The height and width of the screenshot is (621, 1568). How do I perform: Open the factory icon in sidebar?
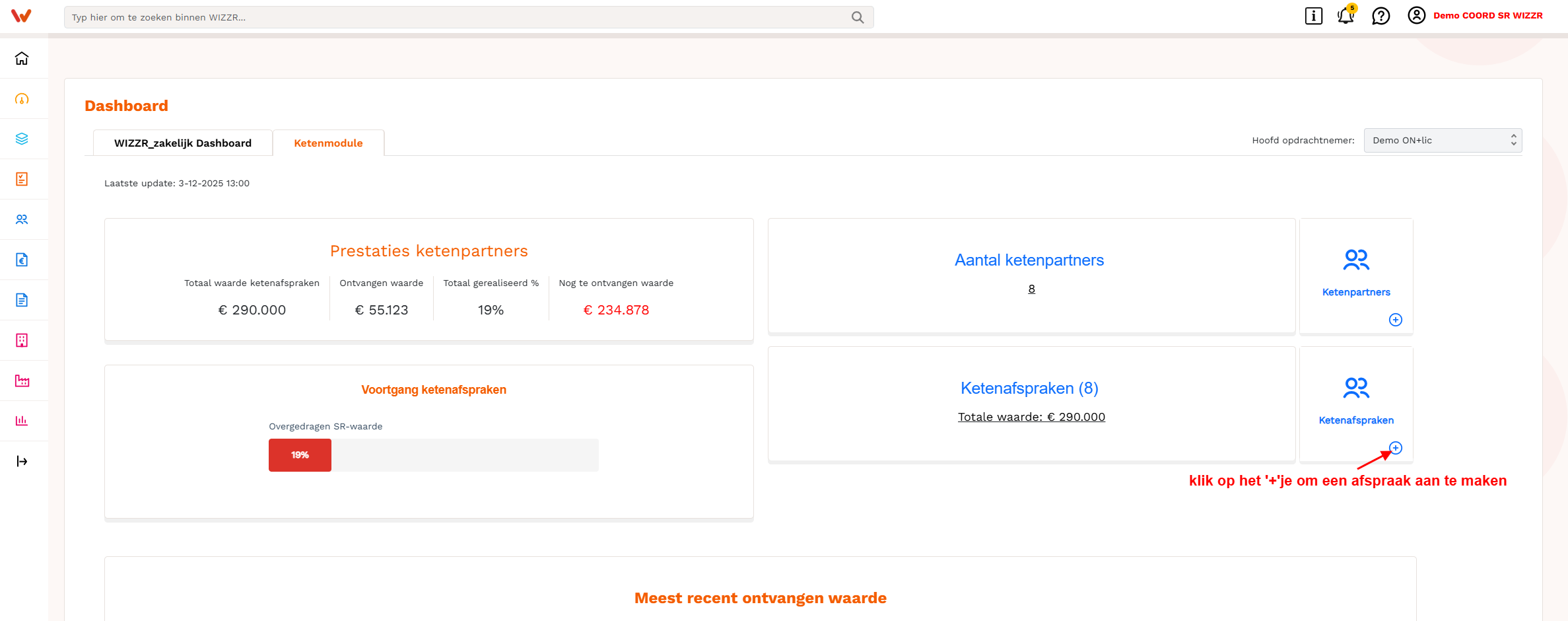click(x=22, y=381)
